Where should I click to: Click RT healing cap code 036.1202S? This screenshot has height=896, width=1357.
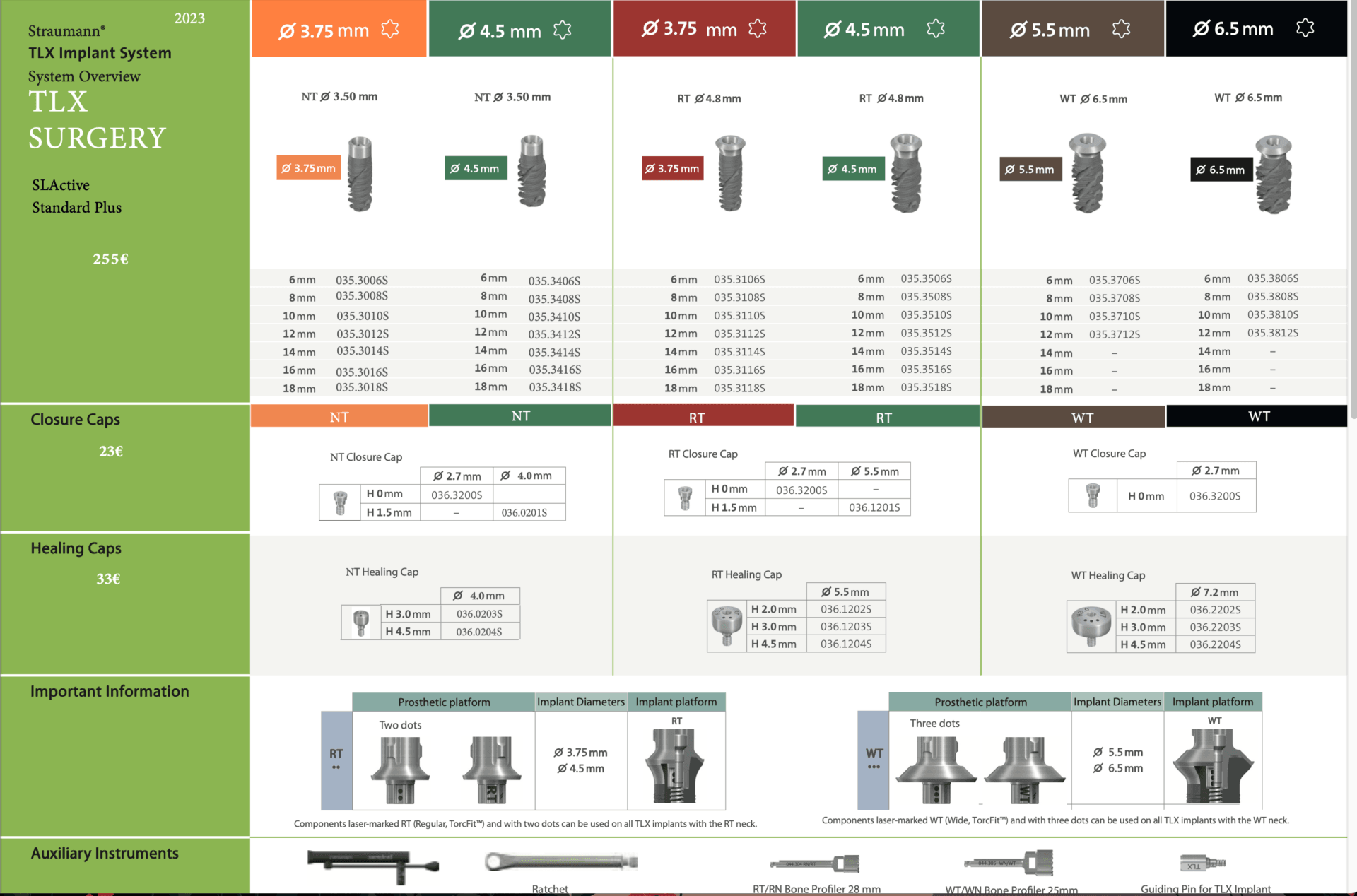(x=846, y=609)
